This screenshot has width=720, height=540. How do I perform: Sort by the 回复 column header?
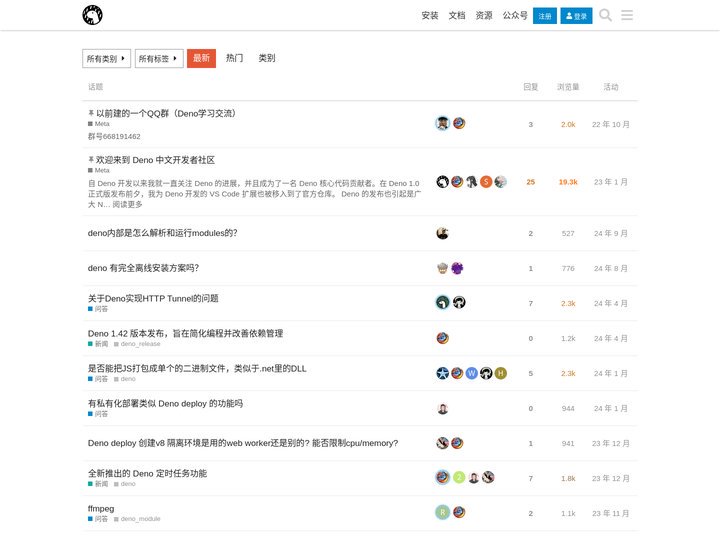click(x=531, y=87)
